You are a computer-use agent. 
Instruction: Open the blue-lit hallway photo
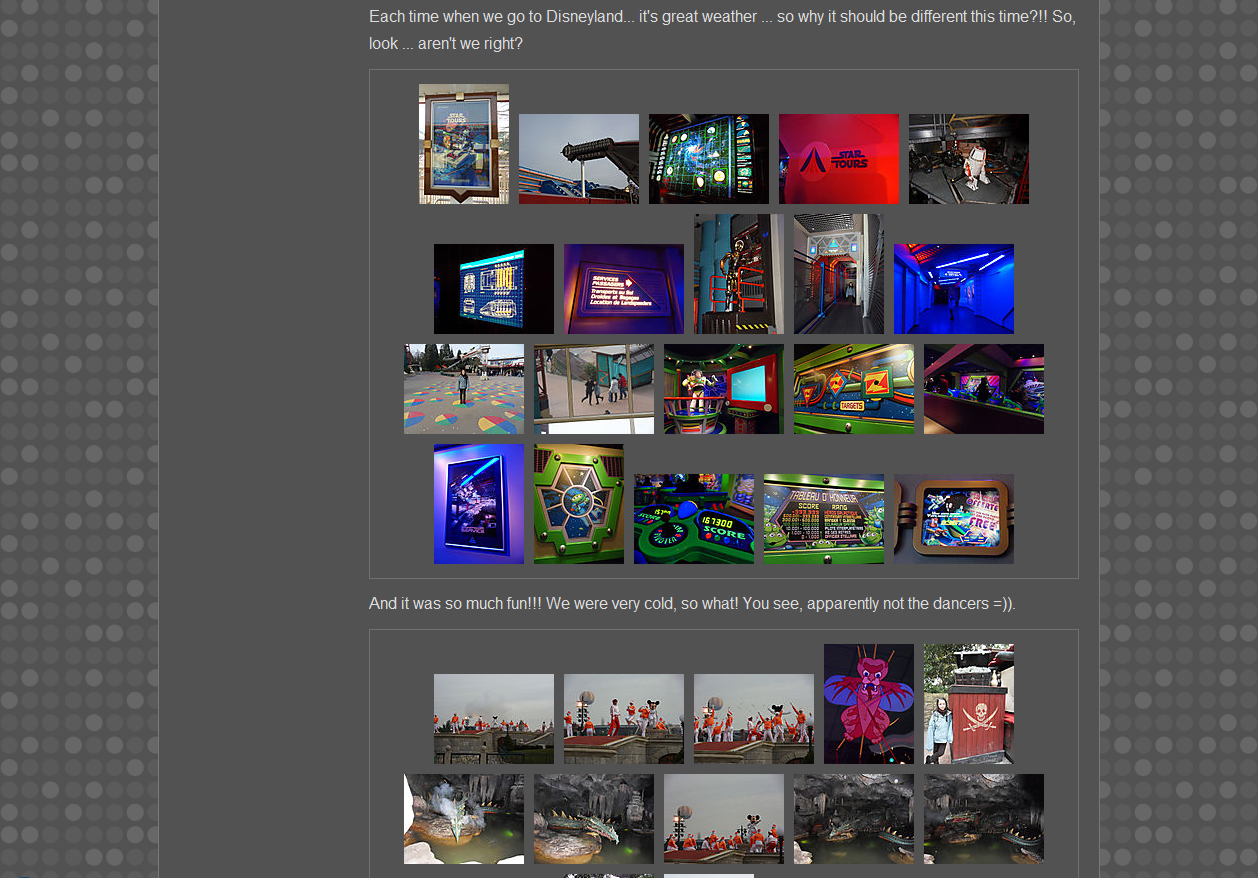click(x=953, y=289)
